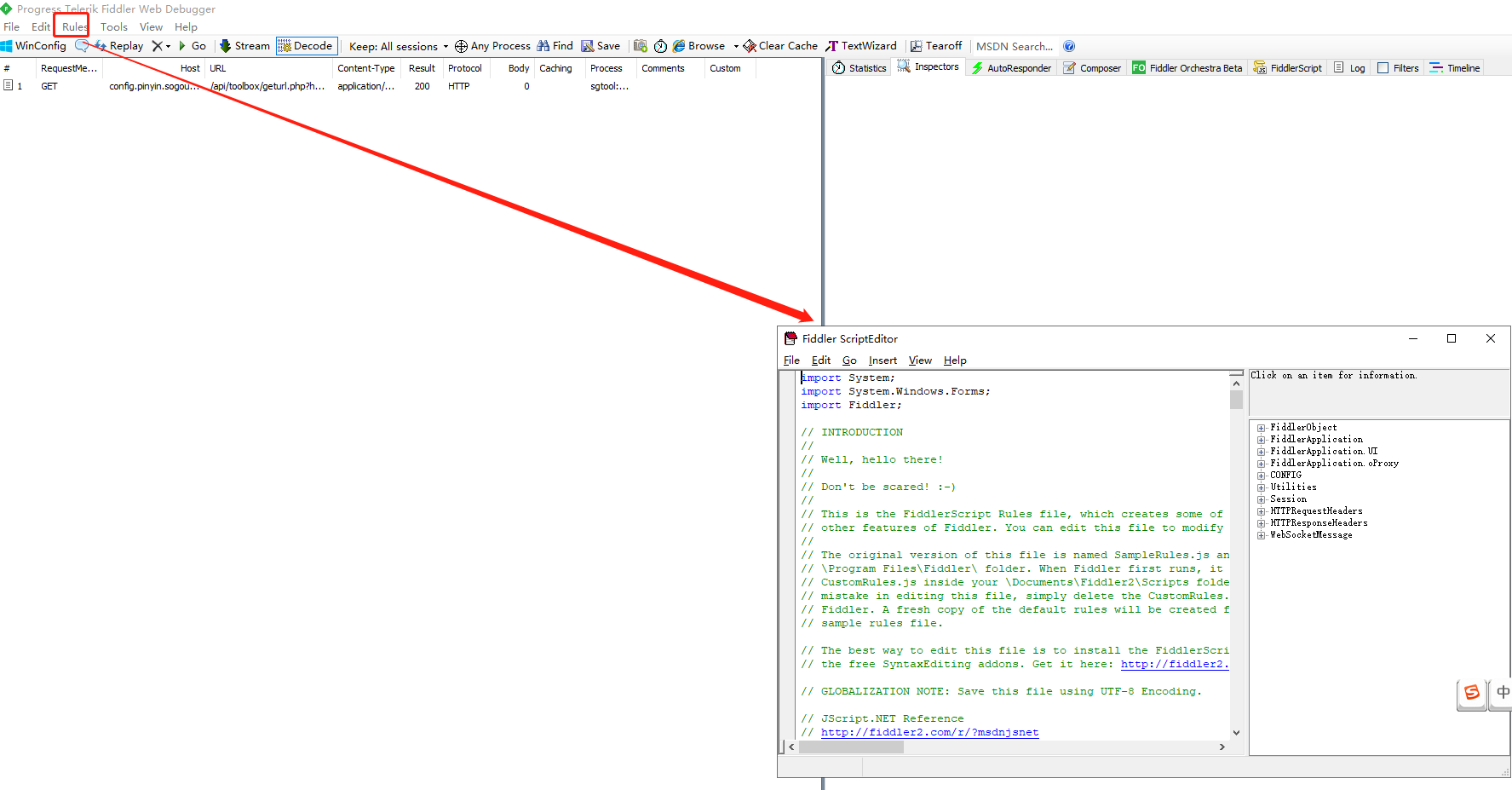Image resolution: width=1512 pixels, height=790 pixels.
Task: Expand the Utilities tree node
Action: [1261, 487]
